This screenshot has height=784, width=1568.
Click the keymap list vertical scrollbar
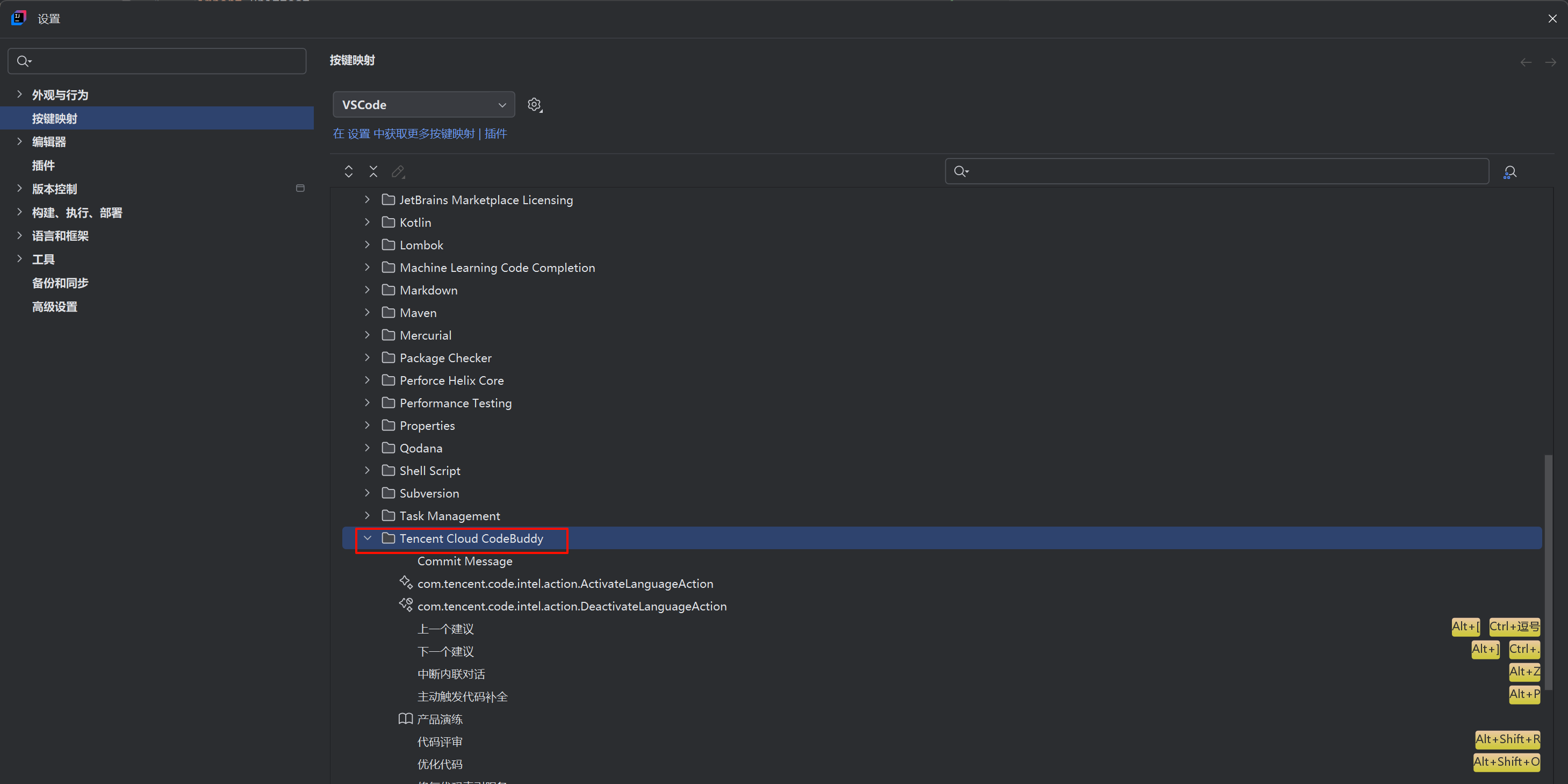(x=1549, y=572)
